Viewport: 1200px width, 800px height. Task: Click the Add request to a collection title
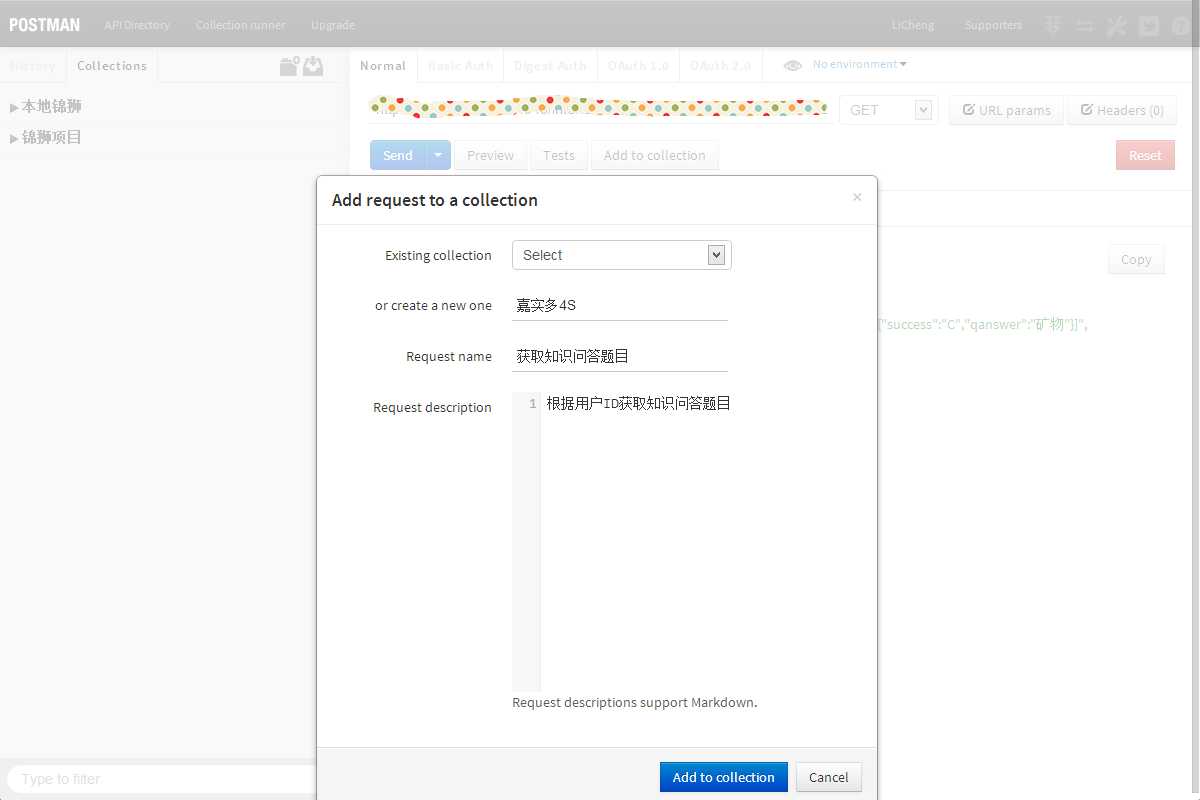coord(435,200)
